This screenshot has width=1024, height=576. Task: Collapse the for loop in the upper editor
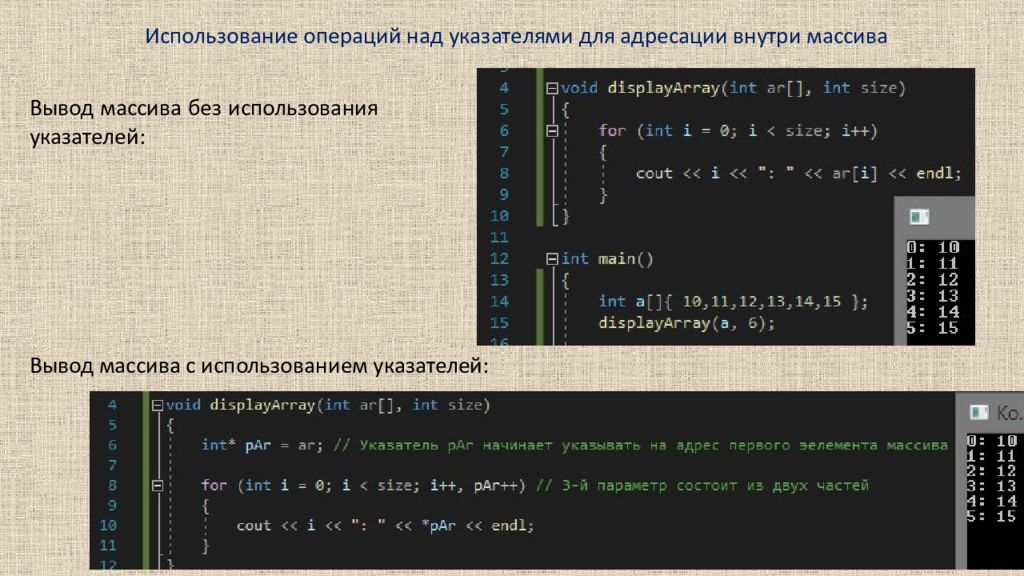(551, 131)
